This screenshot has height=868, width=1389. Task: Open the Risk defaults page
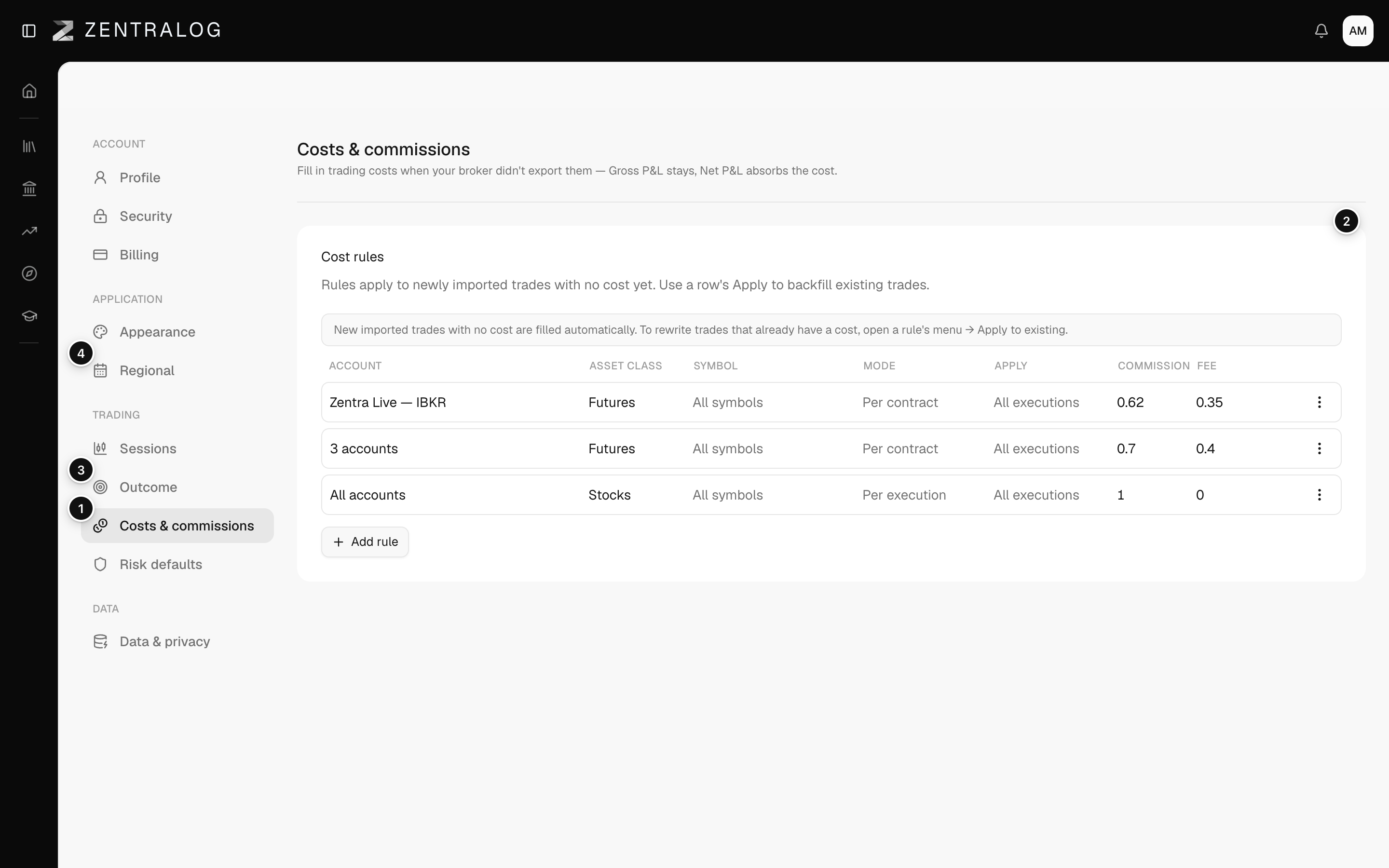(177, 564)
